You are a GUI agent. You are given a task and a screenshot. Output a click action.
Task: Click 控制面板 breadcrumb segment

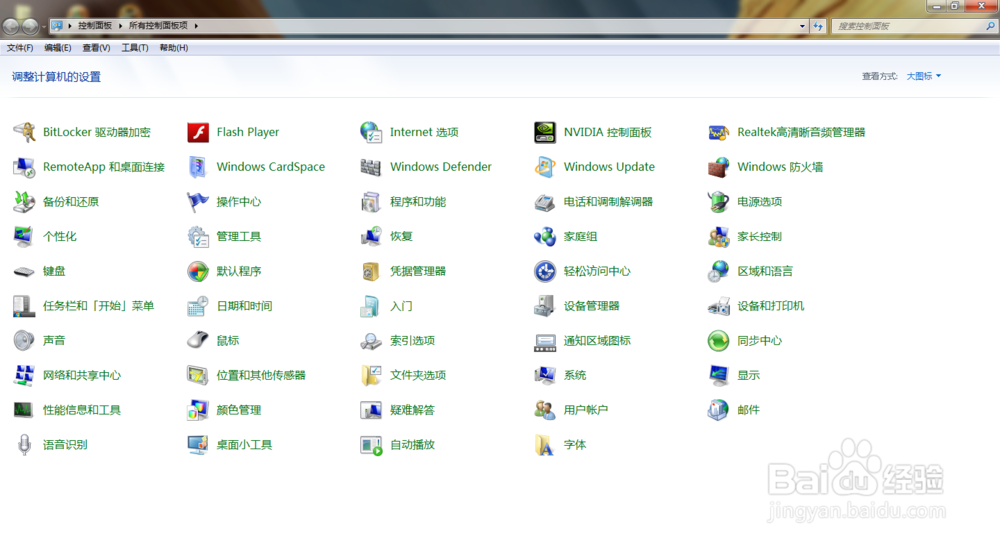[x=95, y=26]
